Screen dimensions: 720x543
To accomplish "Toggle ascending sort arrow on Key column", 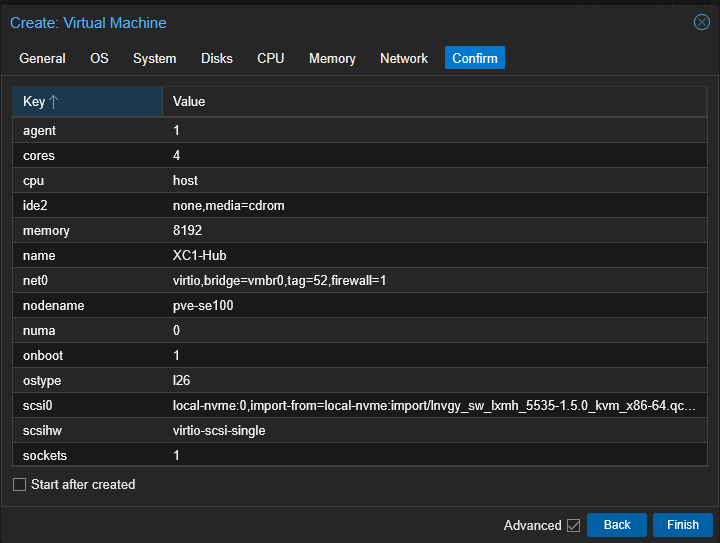I will tap(54, 102).
